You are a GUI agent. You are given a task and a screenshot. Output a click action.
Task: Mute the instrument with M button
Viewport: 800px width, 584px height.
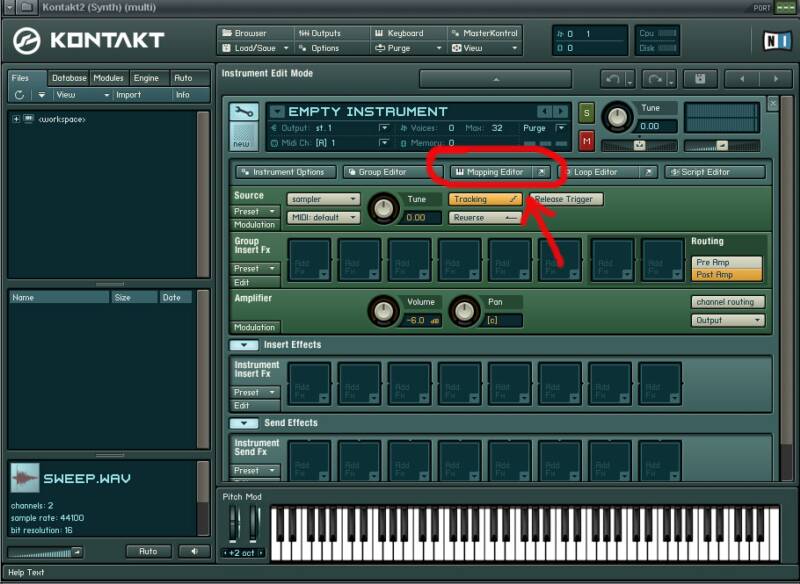(x=586, y=141)
